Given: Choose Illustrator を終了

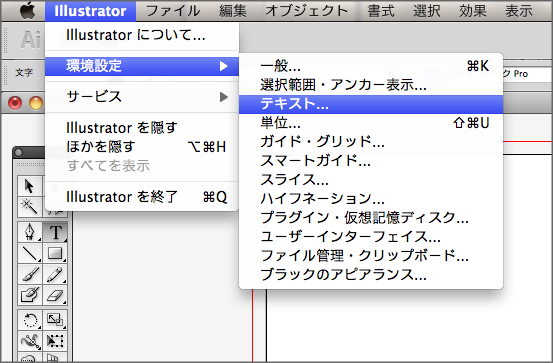Looking at the screenshot, I should pos(142,197).
